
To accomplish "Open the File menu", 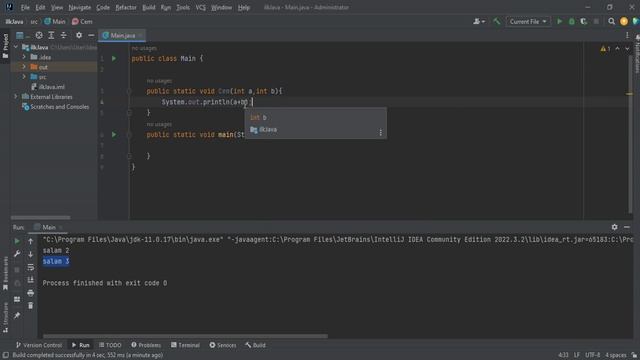I will click(25, 7).
